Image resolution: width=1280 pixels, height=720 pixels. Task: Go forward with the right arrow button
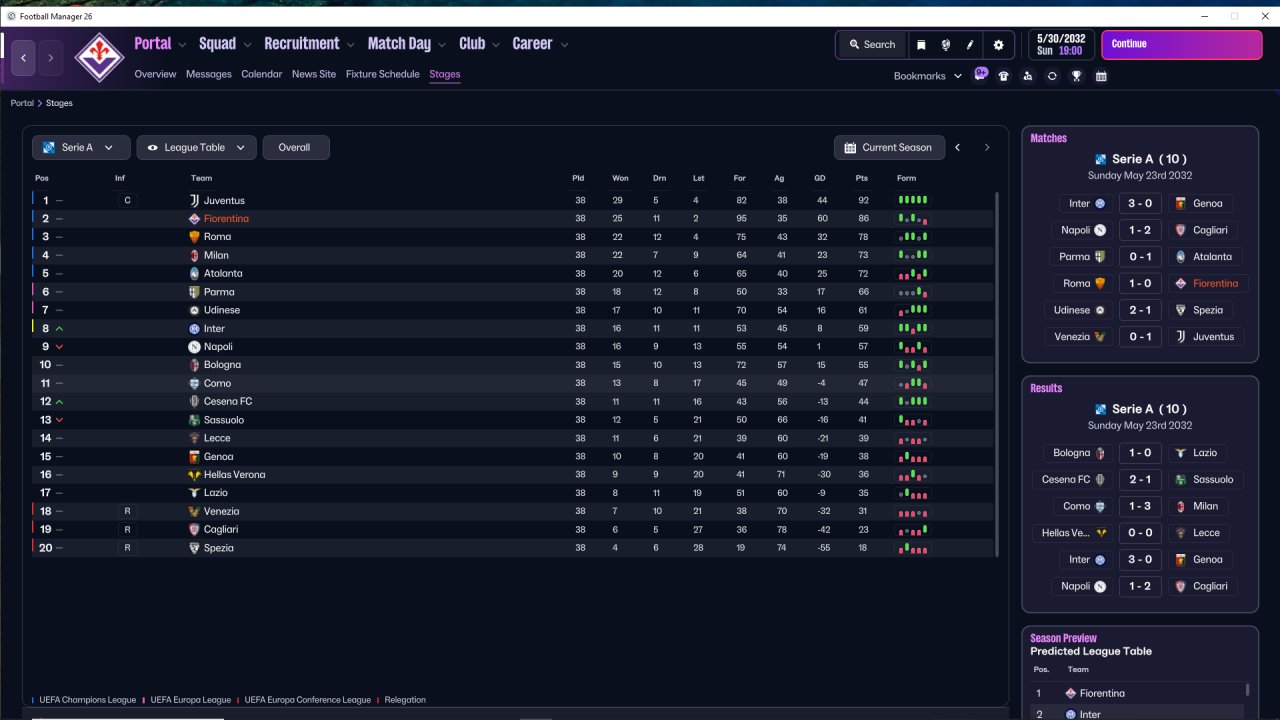[50, 58]
